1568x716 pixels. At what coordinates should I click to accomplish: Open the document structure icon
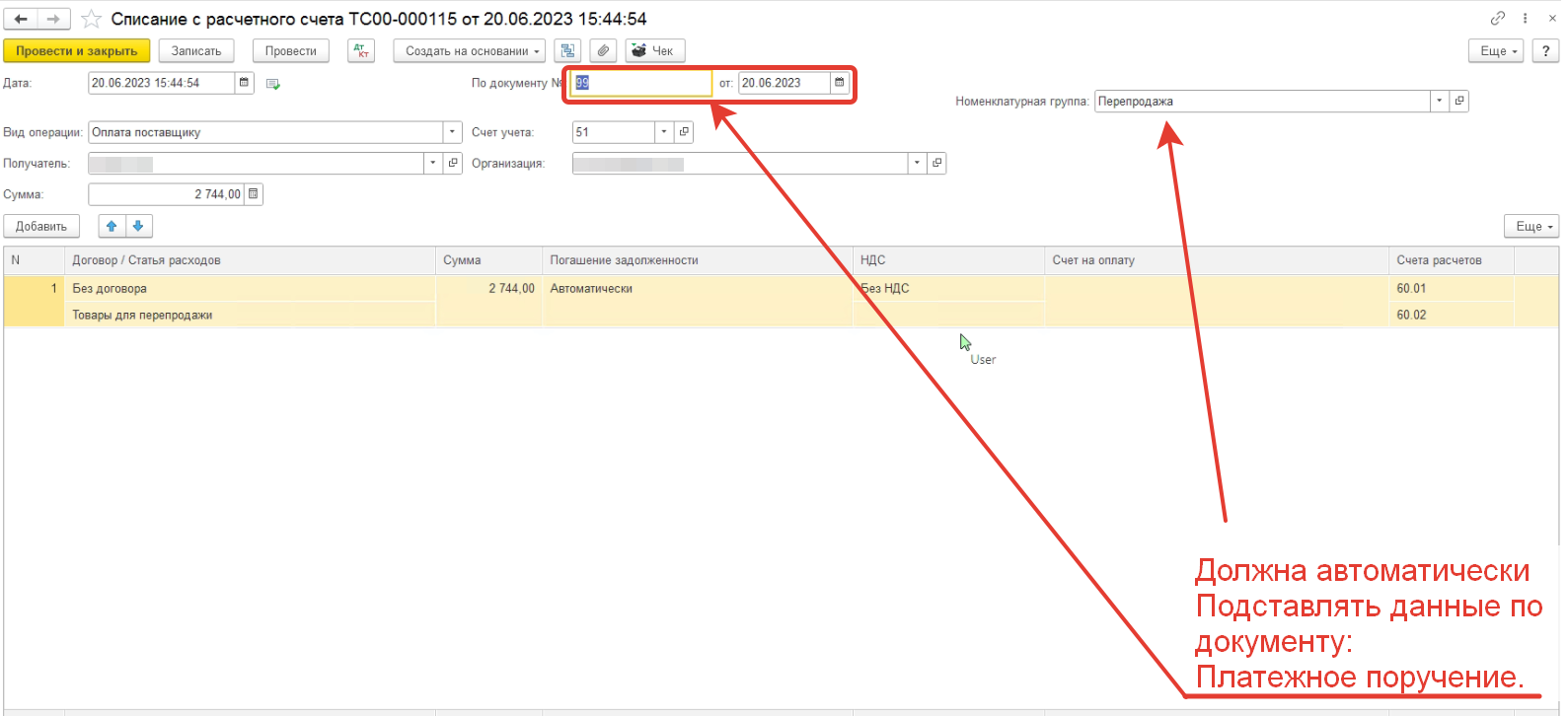(567, 50)
